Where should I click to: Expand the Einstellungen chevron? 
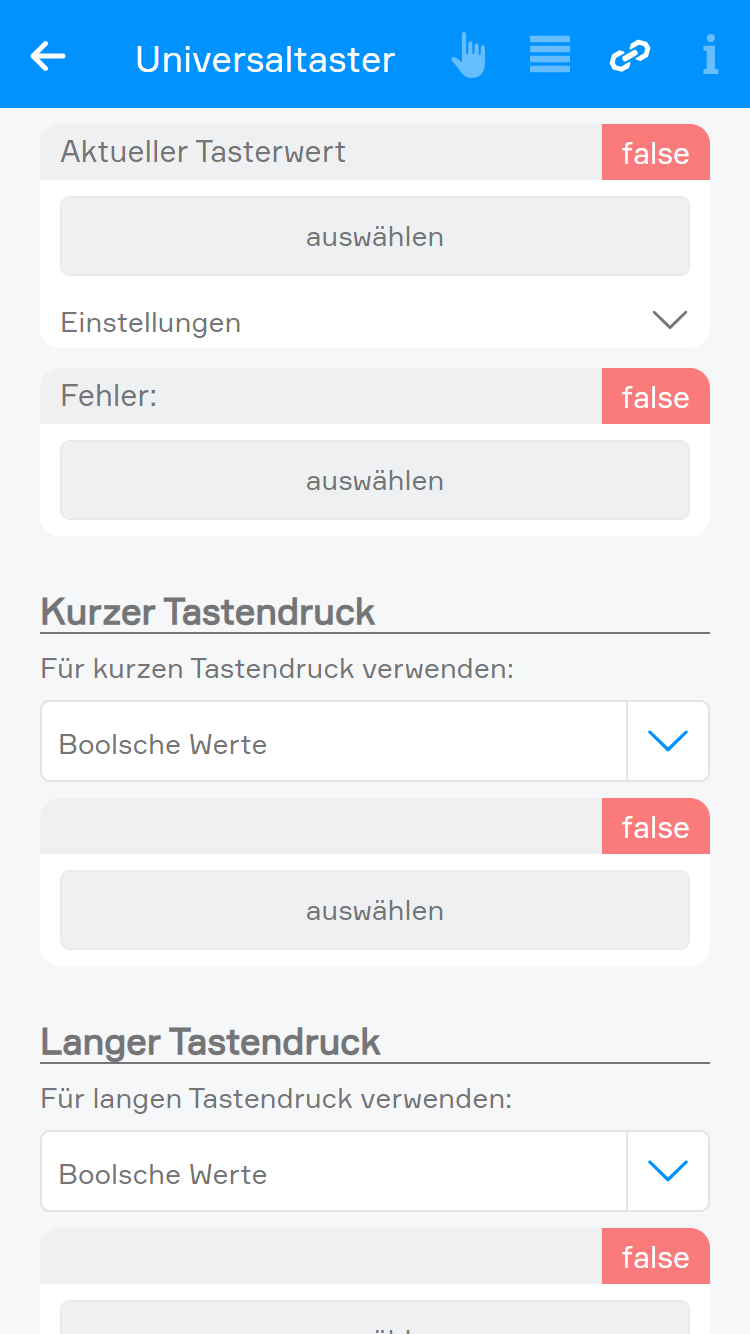coord(669,320)
